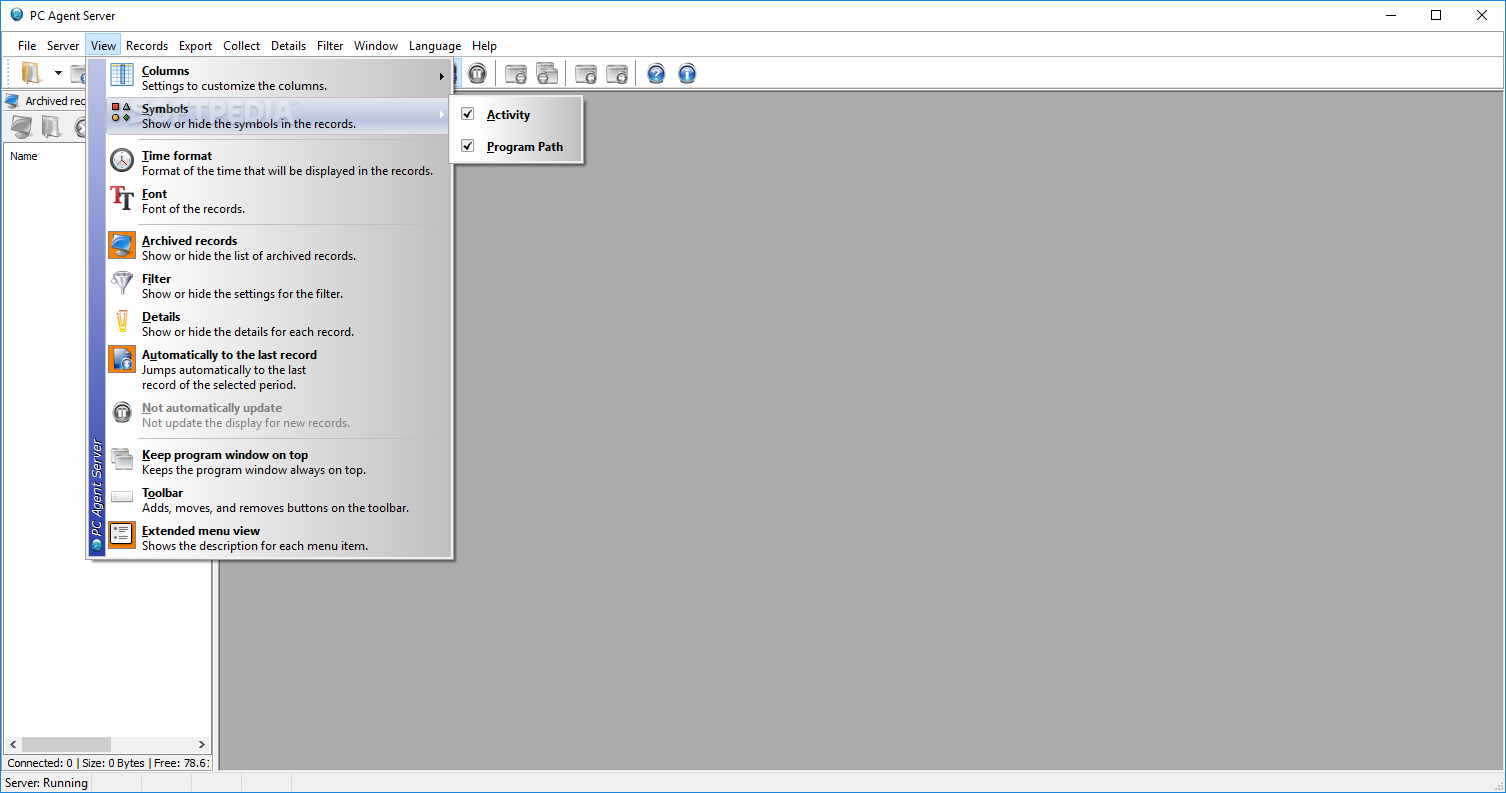Click the Name column header
Image resolution: width=1506 pixels, height=793 pixels.
(x=24, y=156)
